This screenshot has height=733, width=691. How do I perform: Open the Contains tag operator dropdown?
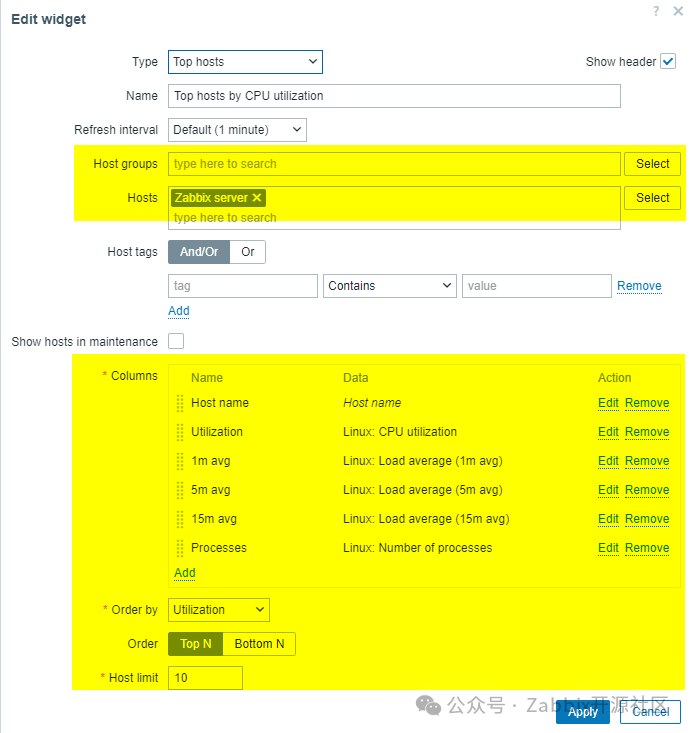[390, 286]
